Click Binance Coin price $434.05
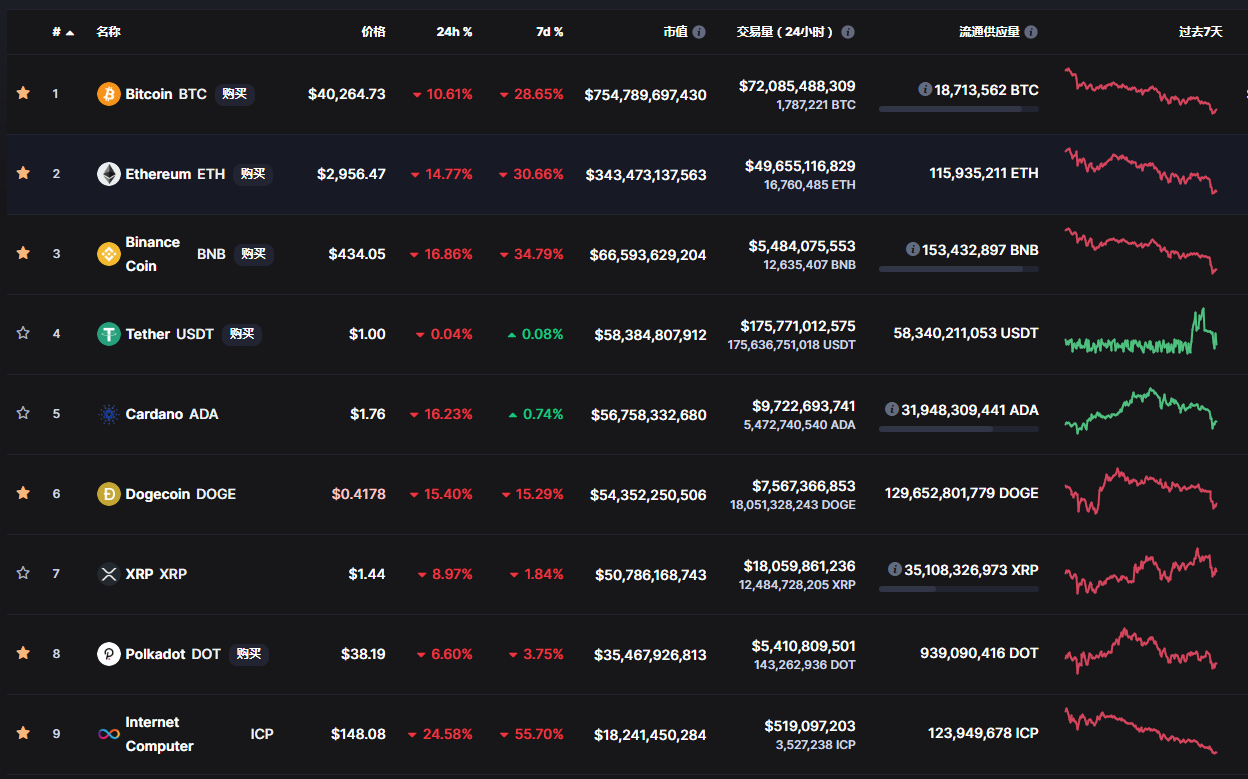The height and width of the screenshot is (779, 1248). pyautogui.click(x=357, y=254)
